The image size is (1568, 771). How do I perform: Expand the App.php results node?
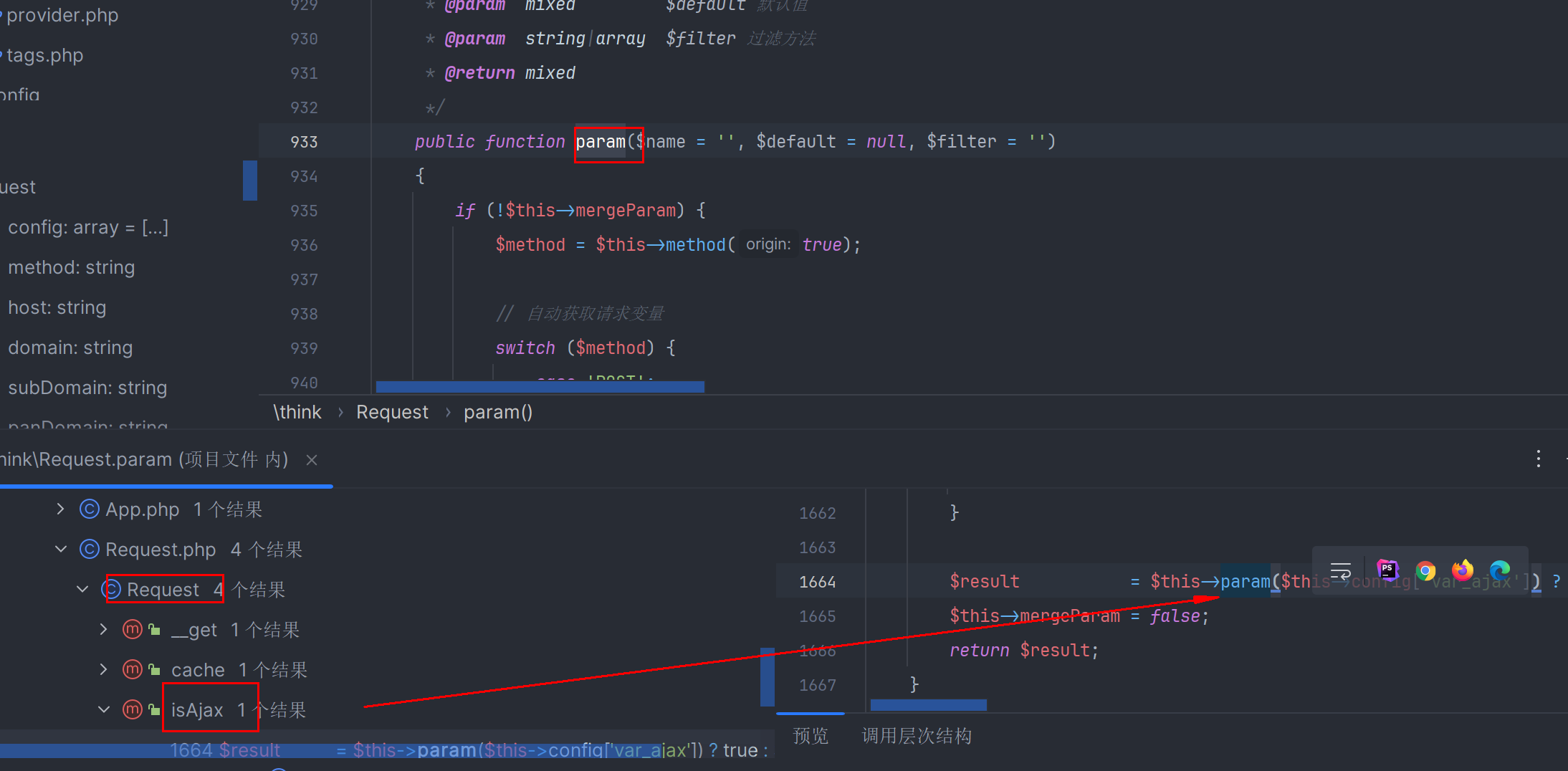tap(61, 509)
